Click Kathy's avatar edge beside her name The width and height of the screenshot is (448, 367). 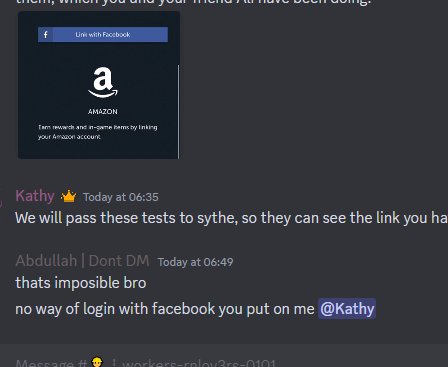1,197
